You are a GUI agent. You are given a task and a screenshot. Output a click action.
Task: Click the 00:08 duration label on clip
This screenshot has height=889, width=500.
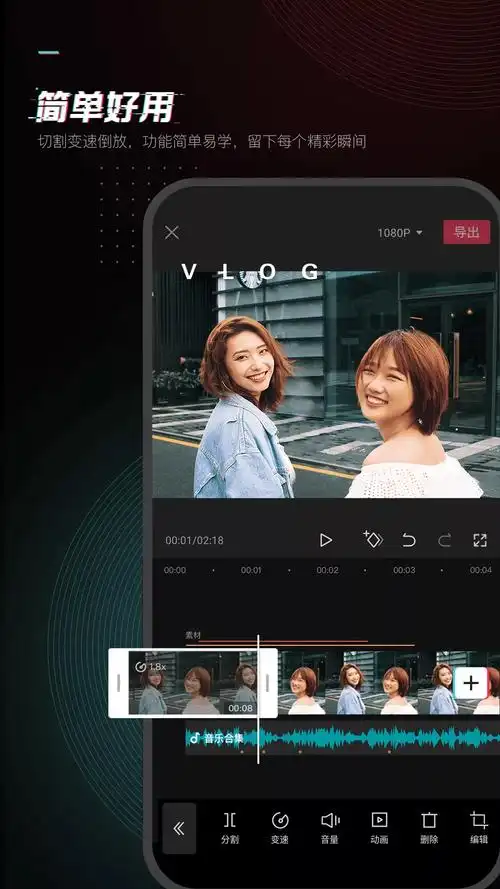(x=240, y=708)
